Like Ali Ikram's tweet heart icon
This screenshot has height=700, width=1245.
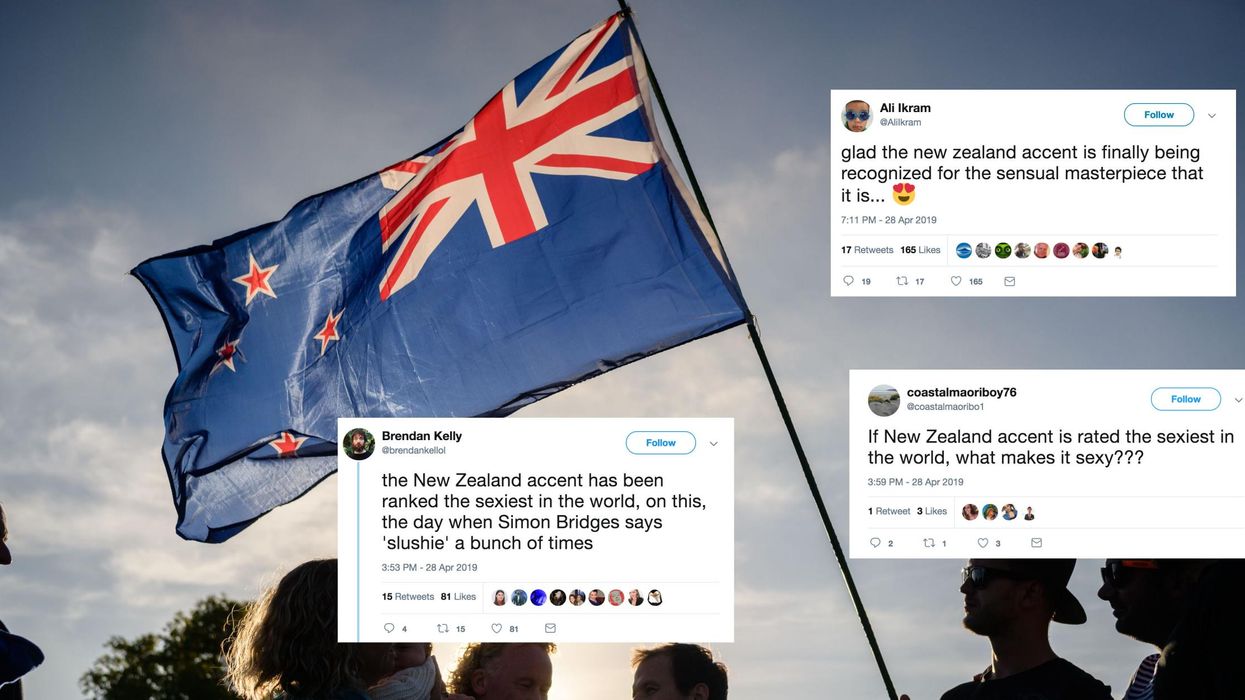[x=956, y=281]
